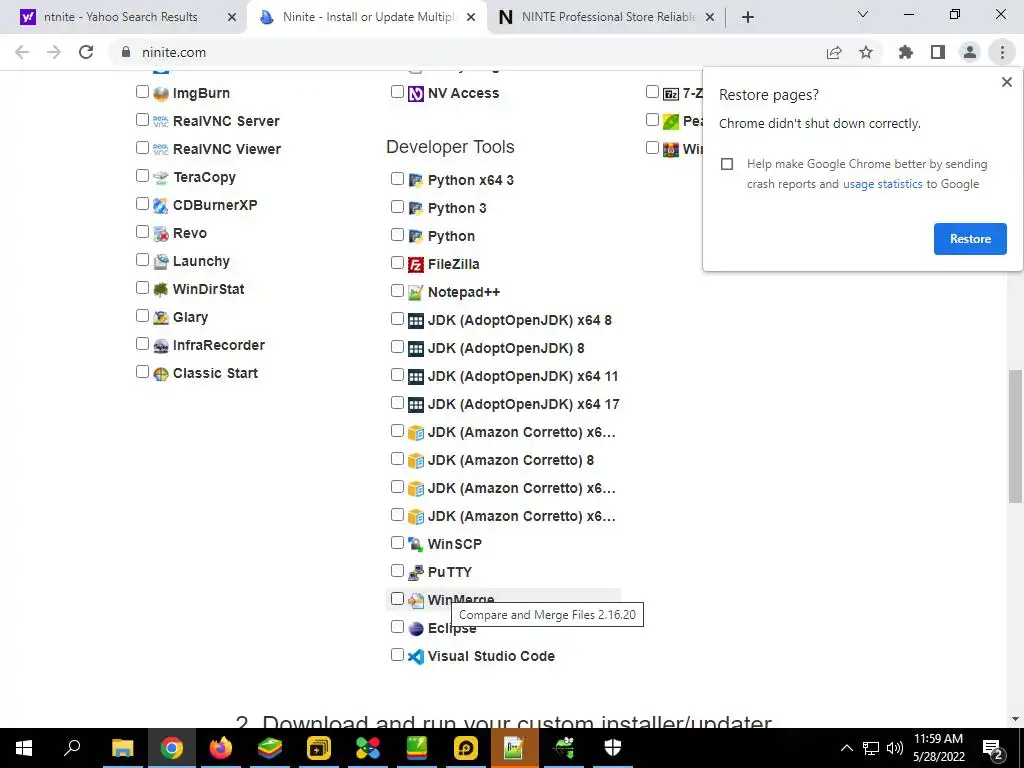Click the FileZilla icon

click(416, 264)
